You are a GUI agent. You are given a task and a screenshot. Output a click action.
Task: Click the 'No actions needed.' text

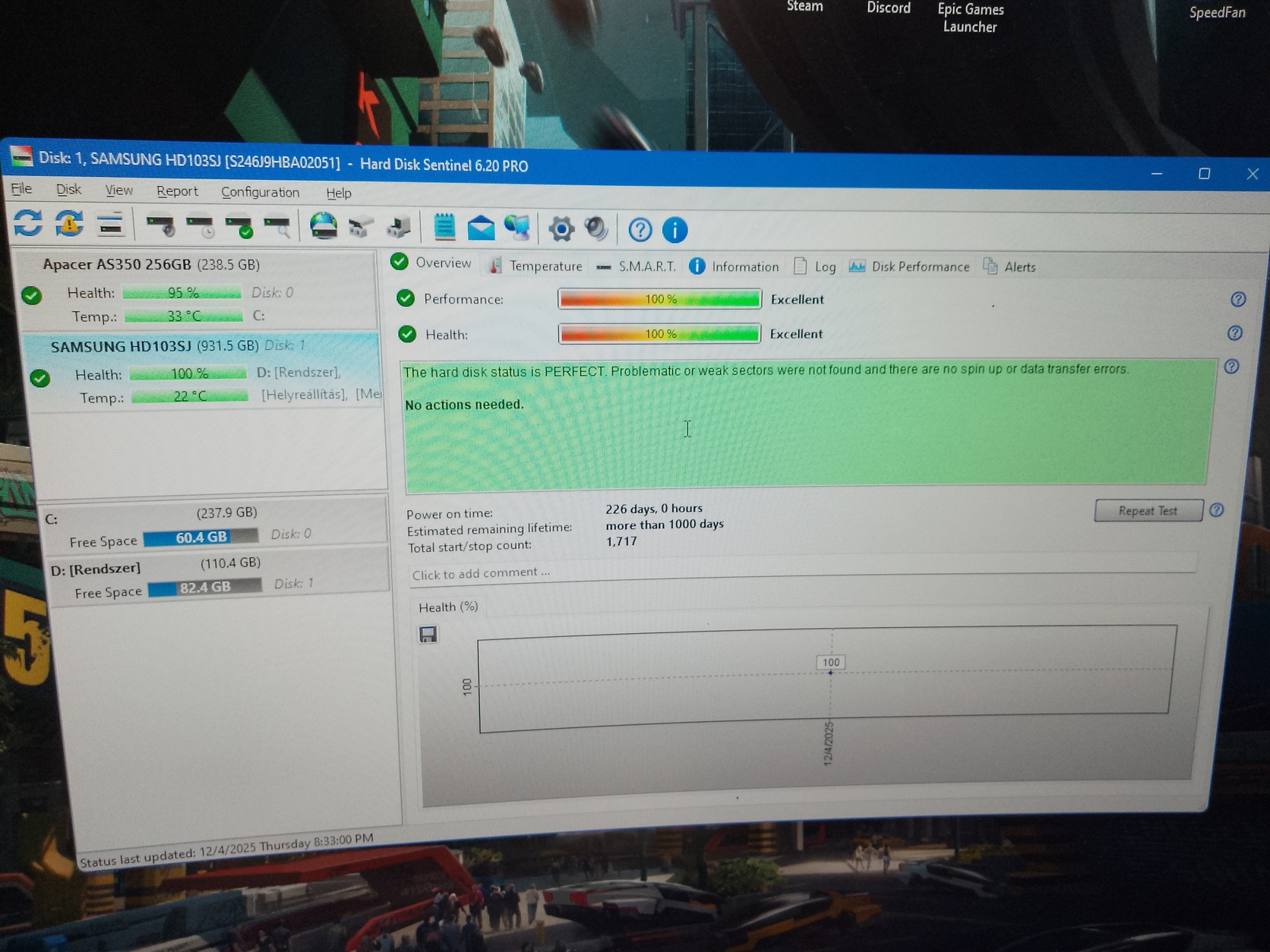[x=464, y=405]
